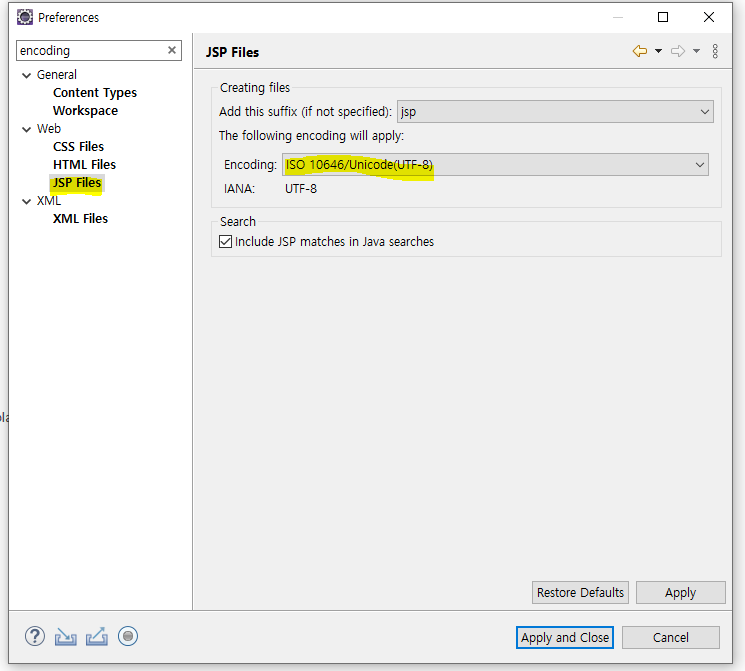This screenshot has width=745, height=671.
Task: Select JSP Files preferences page
Action: 77,182
